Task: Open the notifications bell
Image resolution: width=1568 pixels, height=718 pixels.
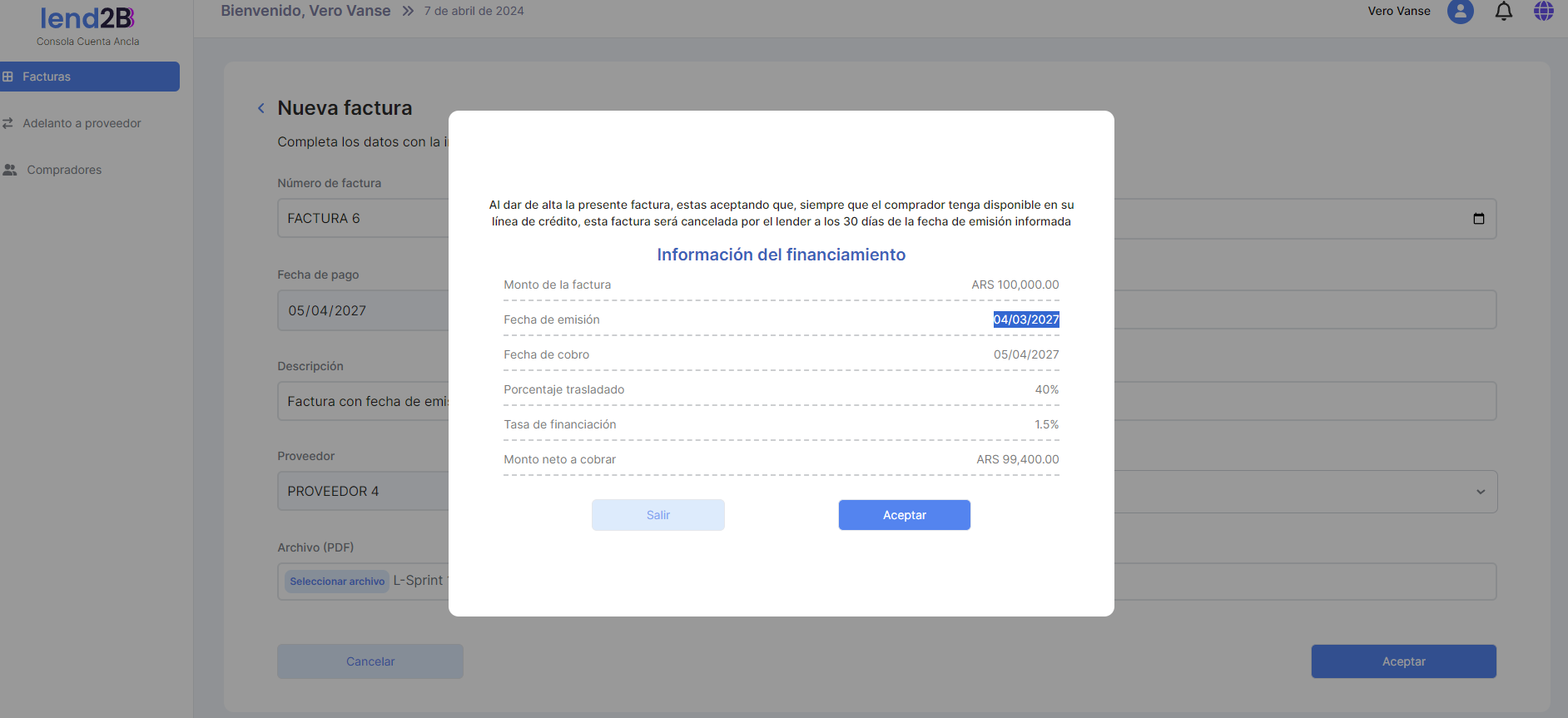Action: pos(1503,12)
